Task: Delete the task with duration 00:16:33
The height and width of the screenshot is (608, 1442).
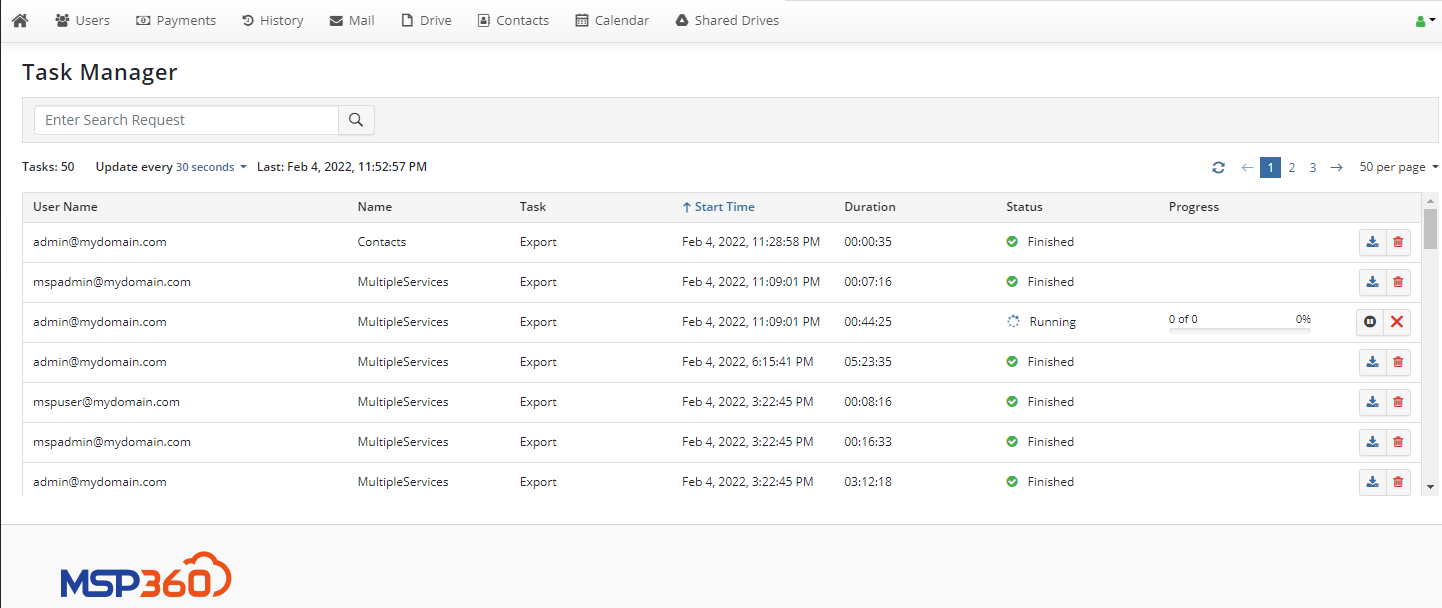Action: (1398, 442)
